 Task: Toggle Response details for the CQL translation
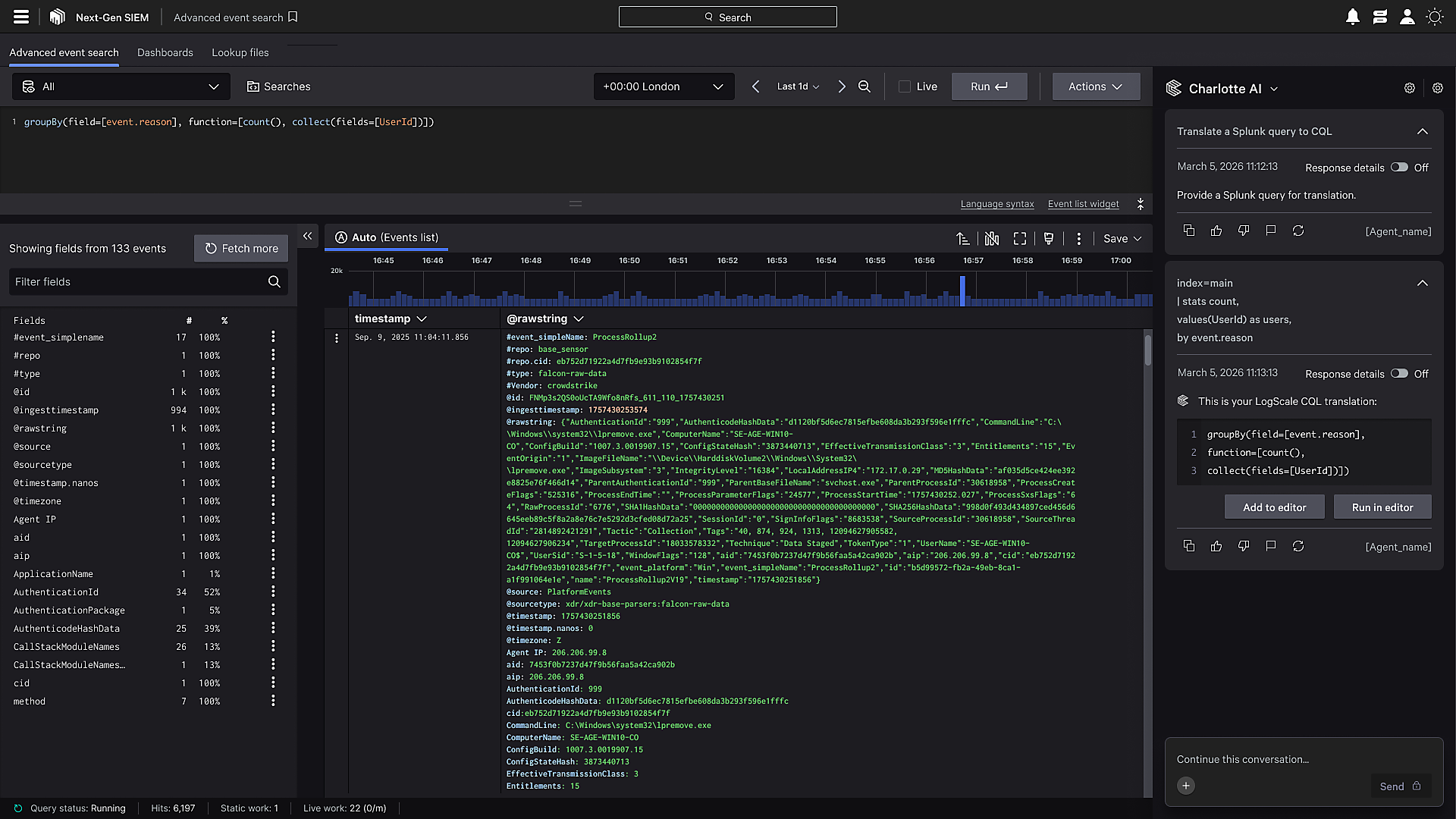click(1399, 374)
